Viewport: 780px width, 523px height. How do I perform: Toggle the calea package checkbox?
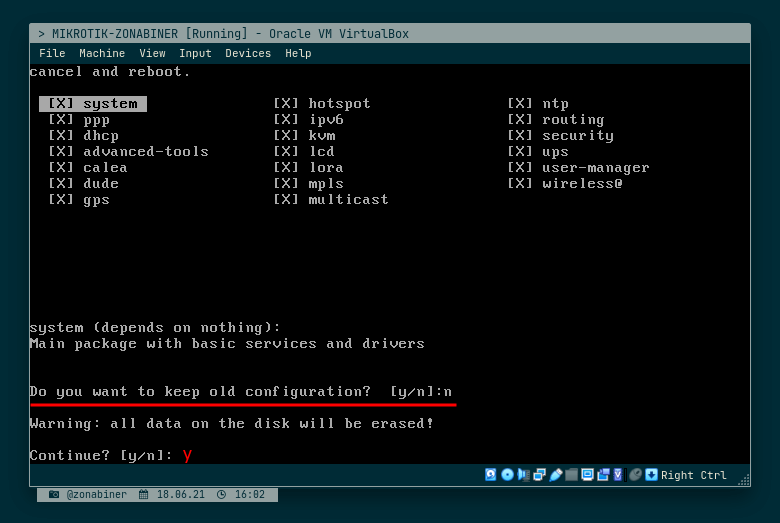coord(61,167)
